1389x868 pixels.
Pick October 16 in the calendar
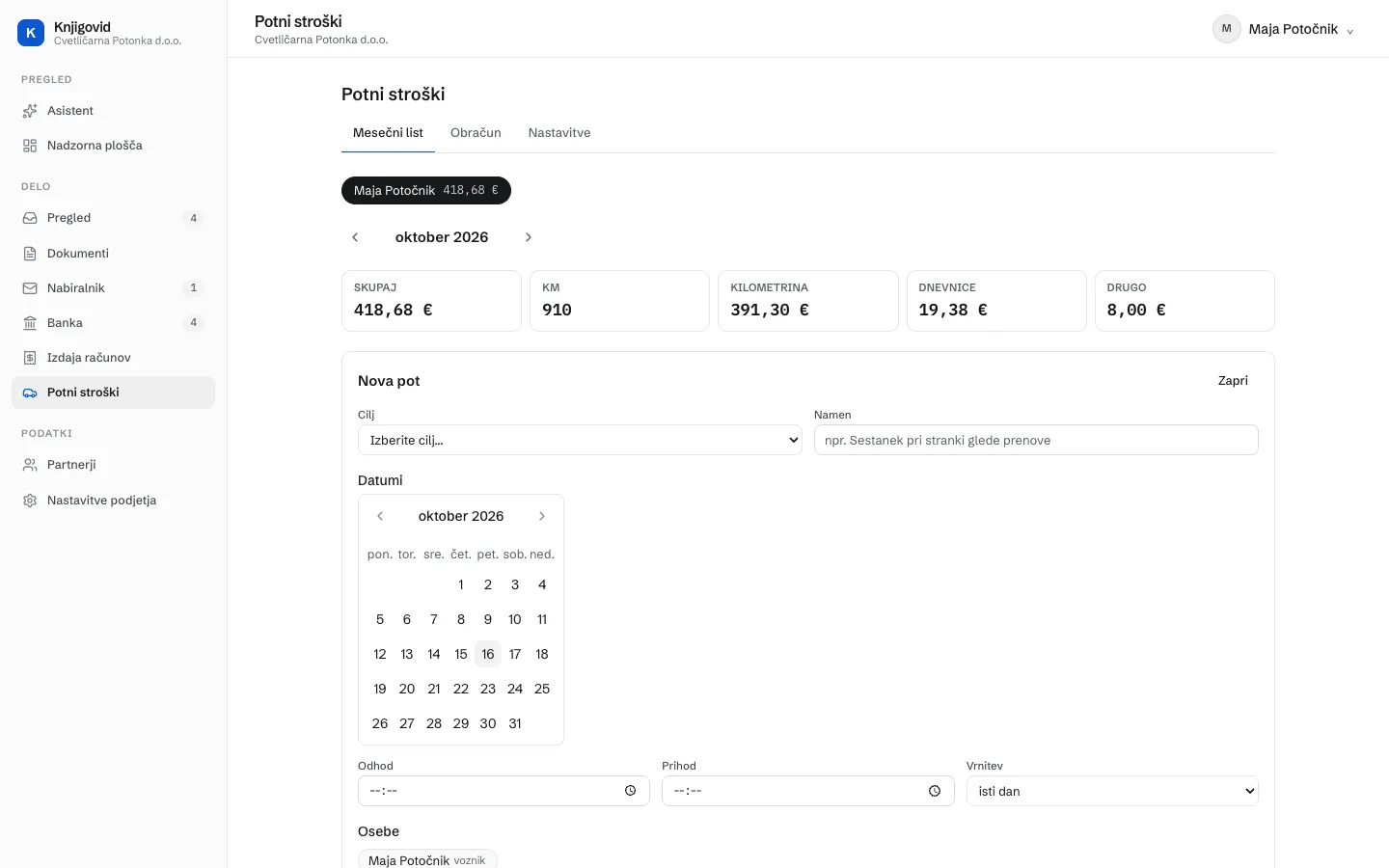point(488,654)
